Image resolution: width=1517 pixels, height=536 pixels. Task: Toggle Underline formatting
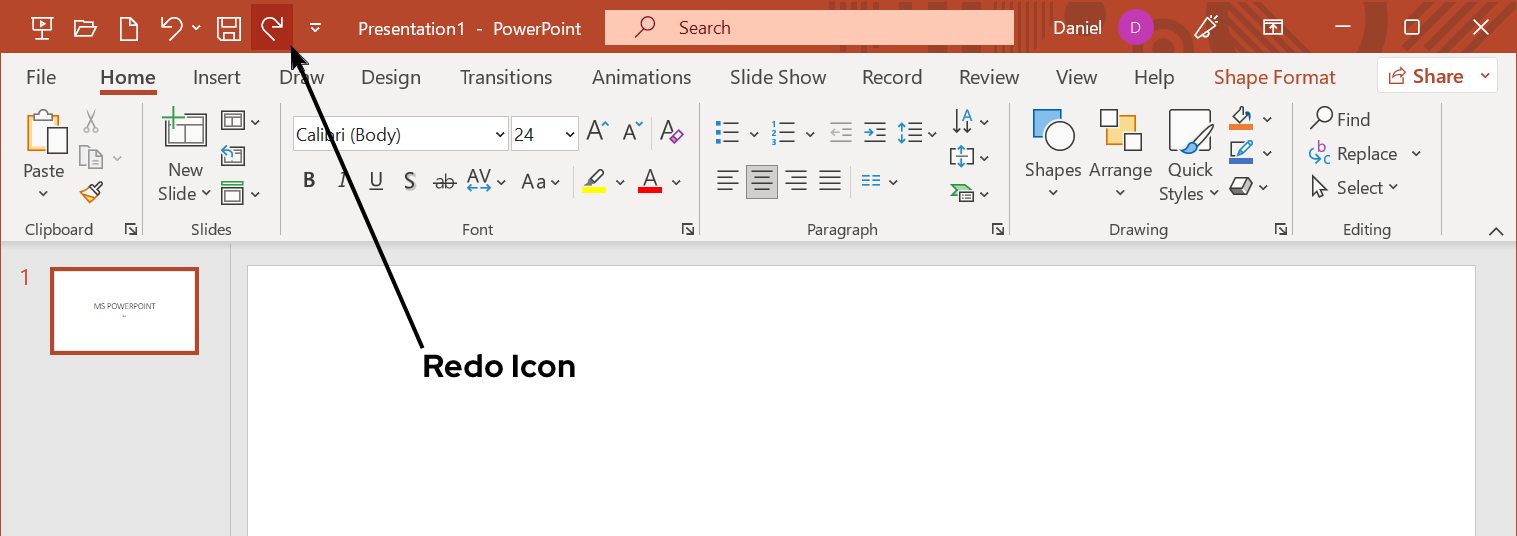click(376, 181)
